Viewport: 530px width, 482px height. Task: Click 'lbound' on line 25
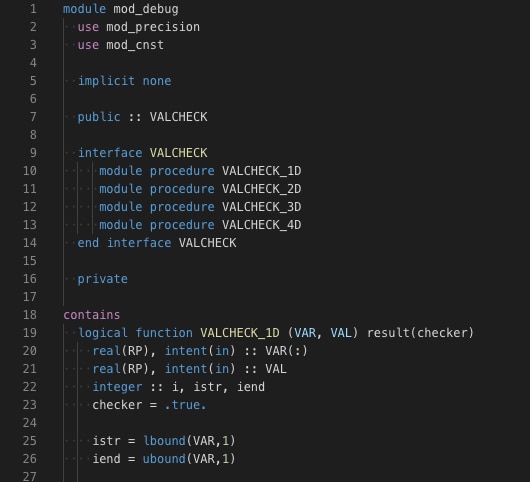(x=164, y=441)
